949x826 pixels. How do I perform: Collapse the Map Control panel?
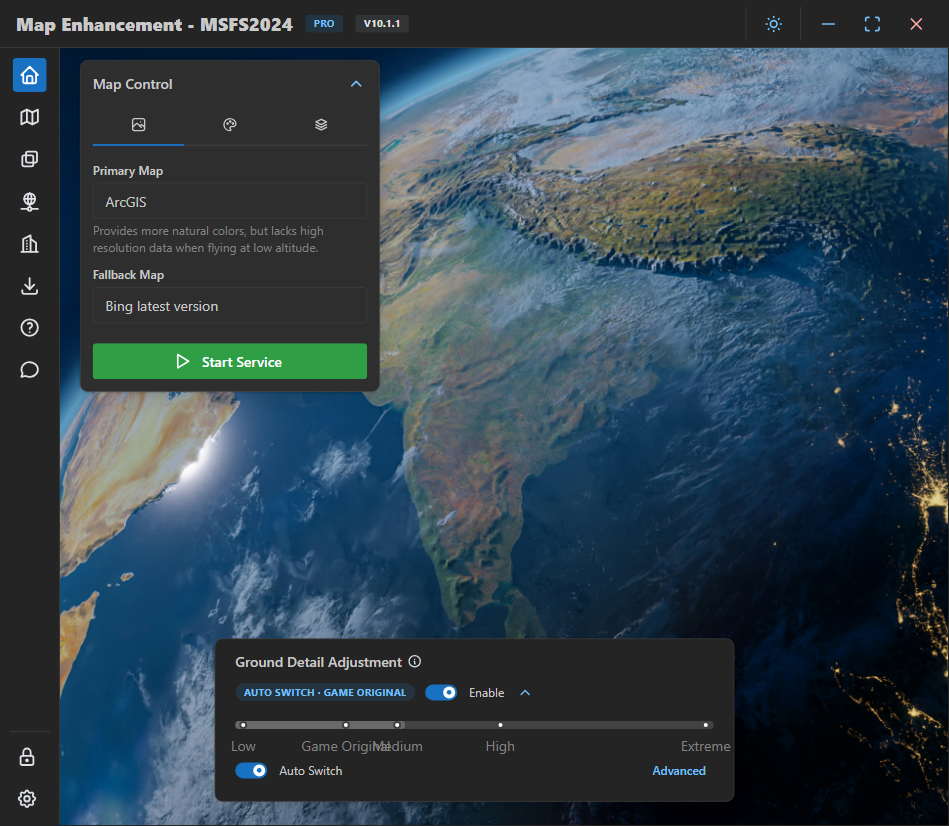356,84
